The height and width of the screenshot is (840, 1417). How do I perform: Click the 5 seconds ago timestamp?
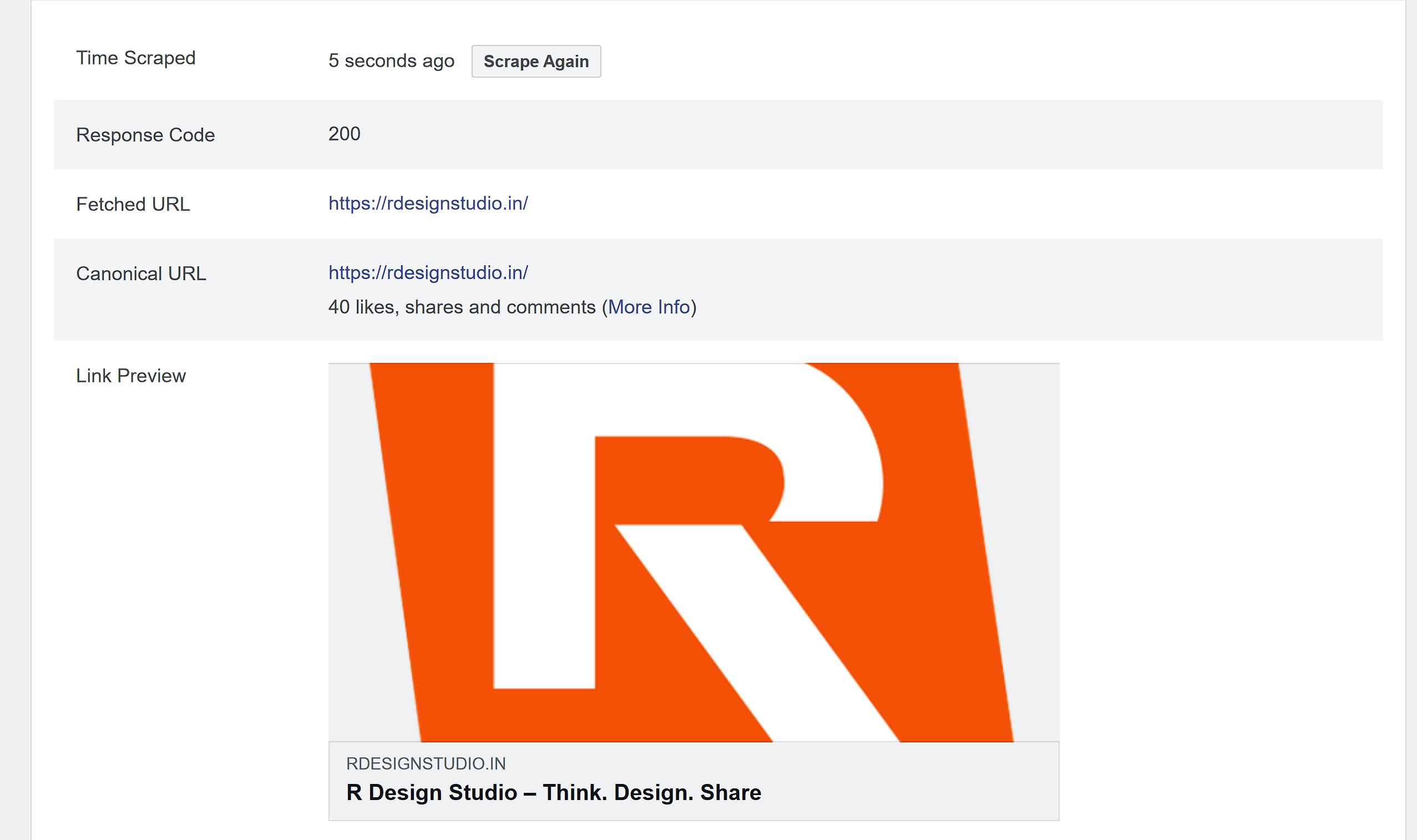click(x=391, y=60)
